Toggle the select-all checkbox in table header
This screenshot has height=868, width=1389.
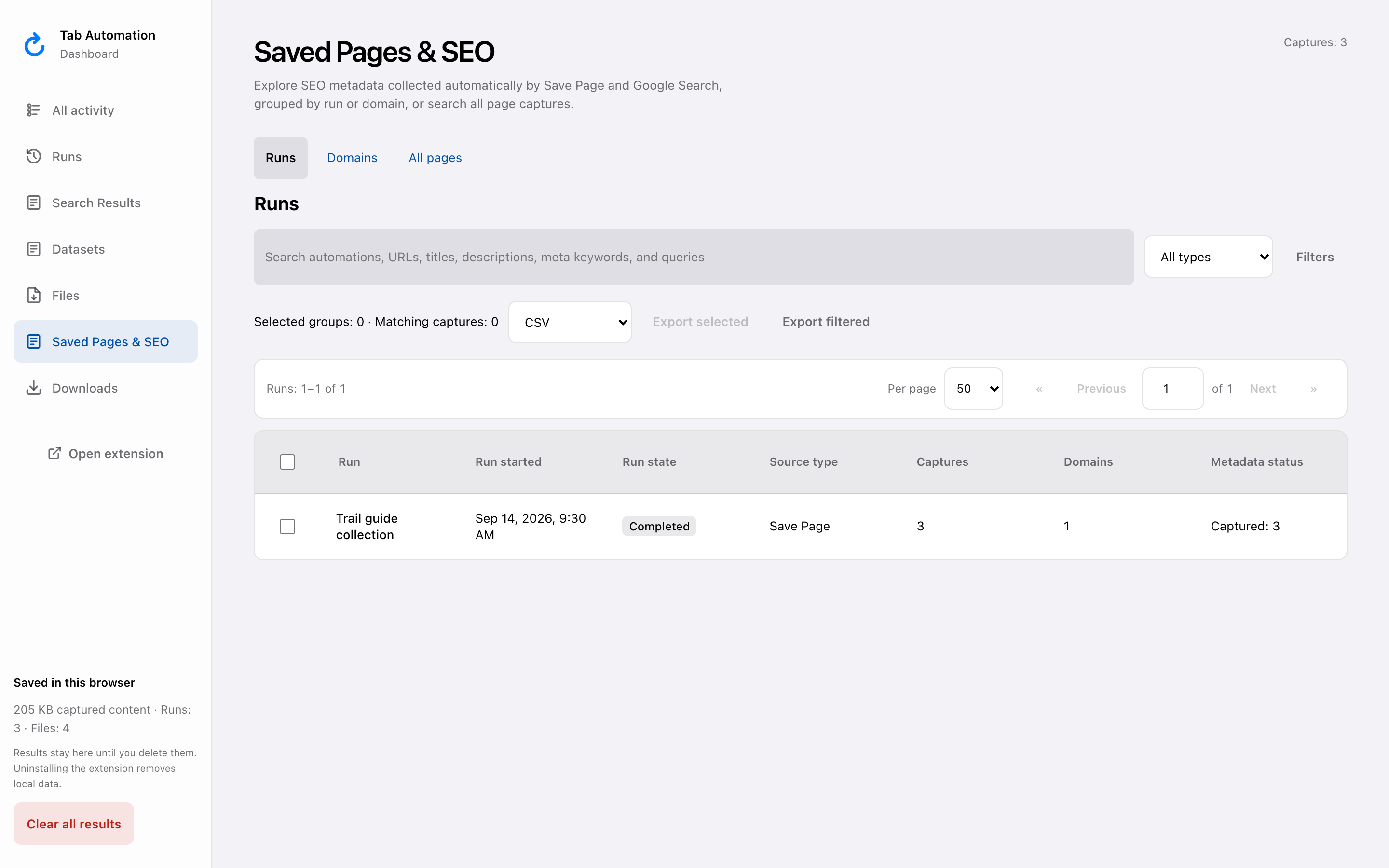coord(287,461)
